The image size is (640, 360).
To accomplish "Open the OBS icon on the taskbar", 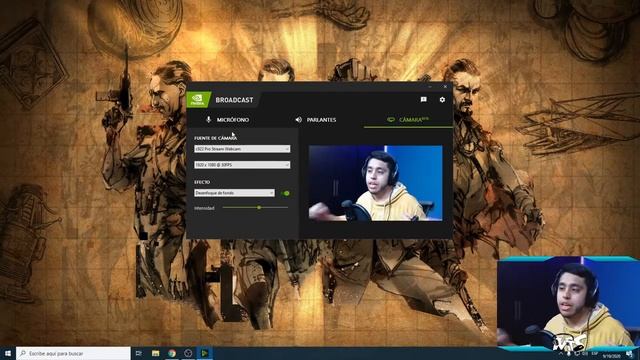I will click(x=188, y=353).
